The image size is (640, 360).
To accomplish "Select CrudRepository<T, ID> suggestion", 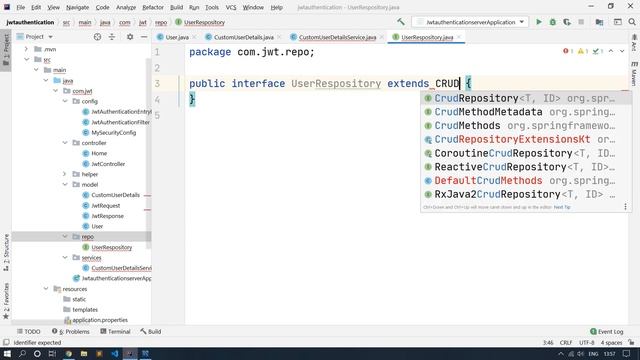I will (x=526, y=98).
